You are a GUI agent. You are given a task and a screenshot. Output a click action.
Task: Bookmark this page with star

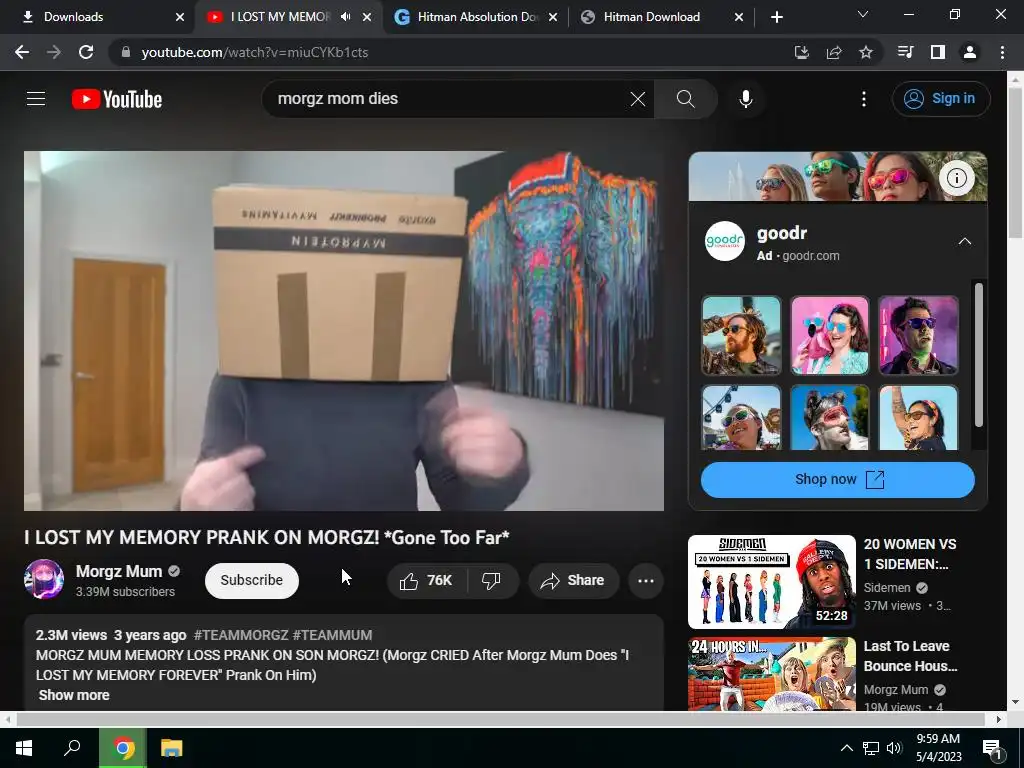tap(865, 52)
